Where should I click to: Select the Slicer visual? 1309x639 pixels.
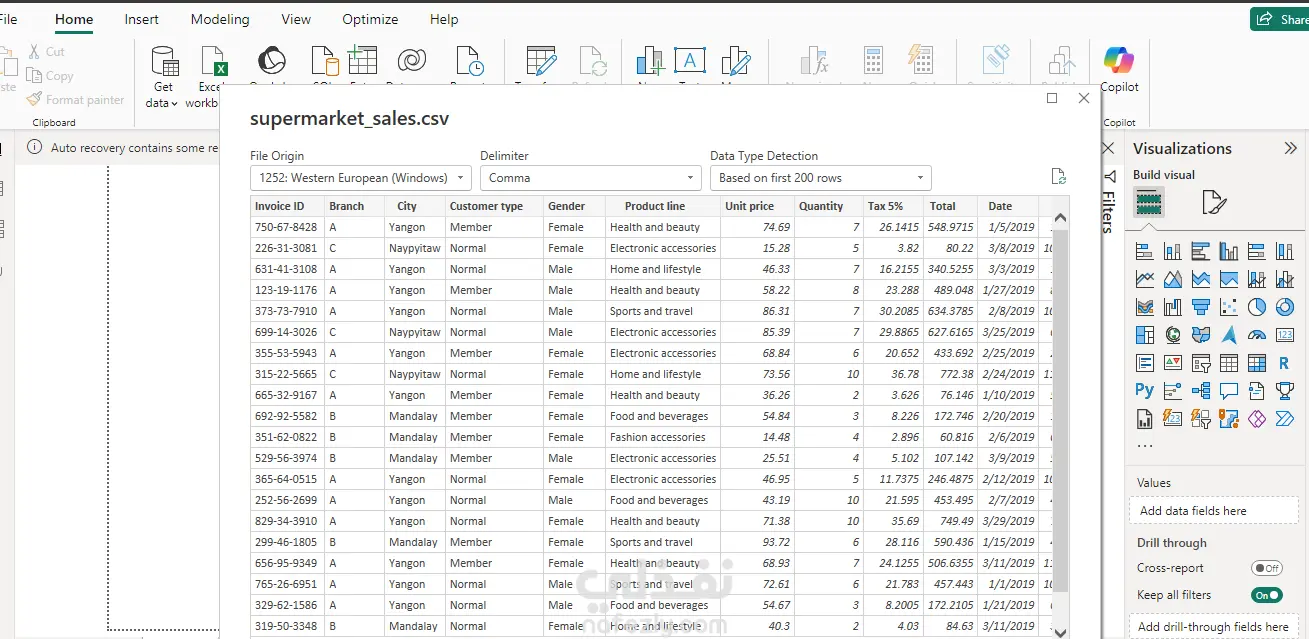pos(1201,363)
